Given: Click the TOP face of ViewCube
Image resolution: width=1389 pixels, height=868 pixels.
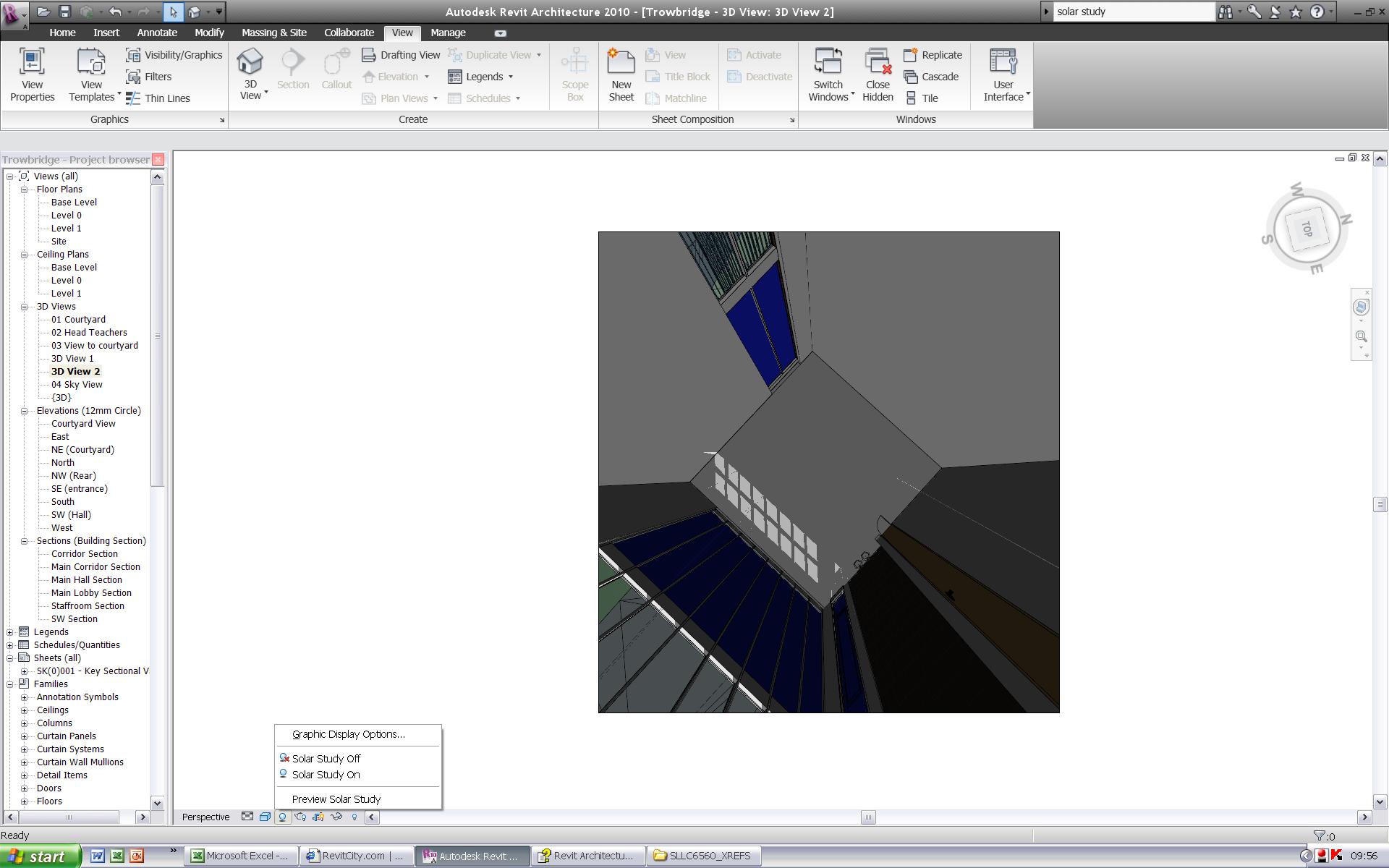Looking at the screenshot, I should pos(1307,229).
